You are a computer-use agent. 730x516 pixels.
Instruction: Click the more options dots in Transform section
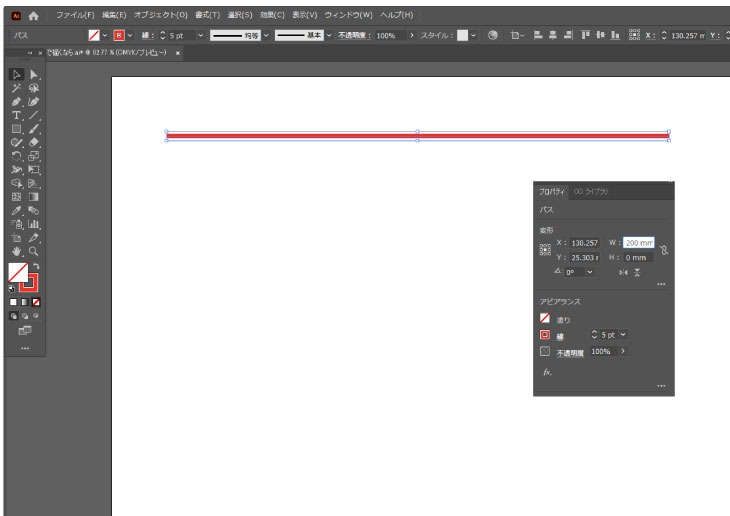pos(660,285)
